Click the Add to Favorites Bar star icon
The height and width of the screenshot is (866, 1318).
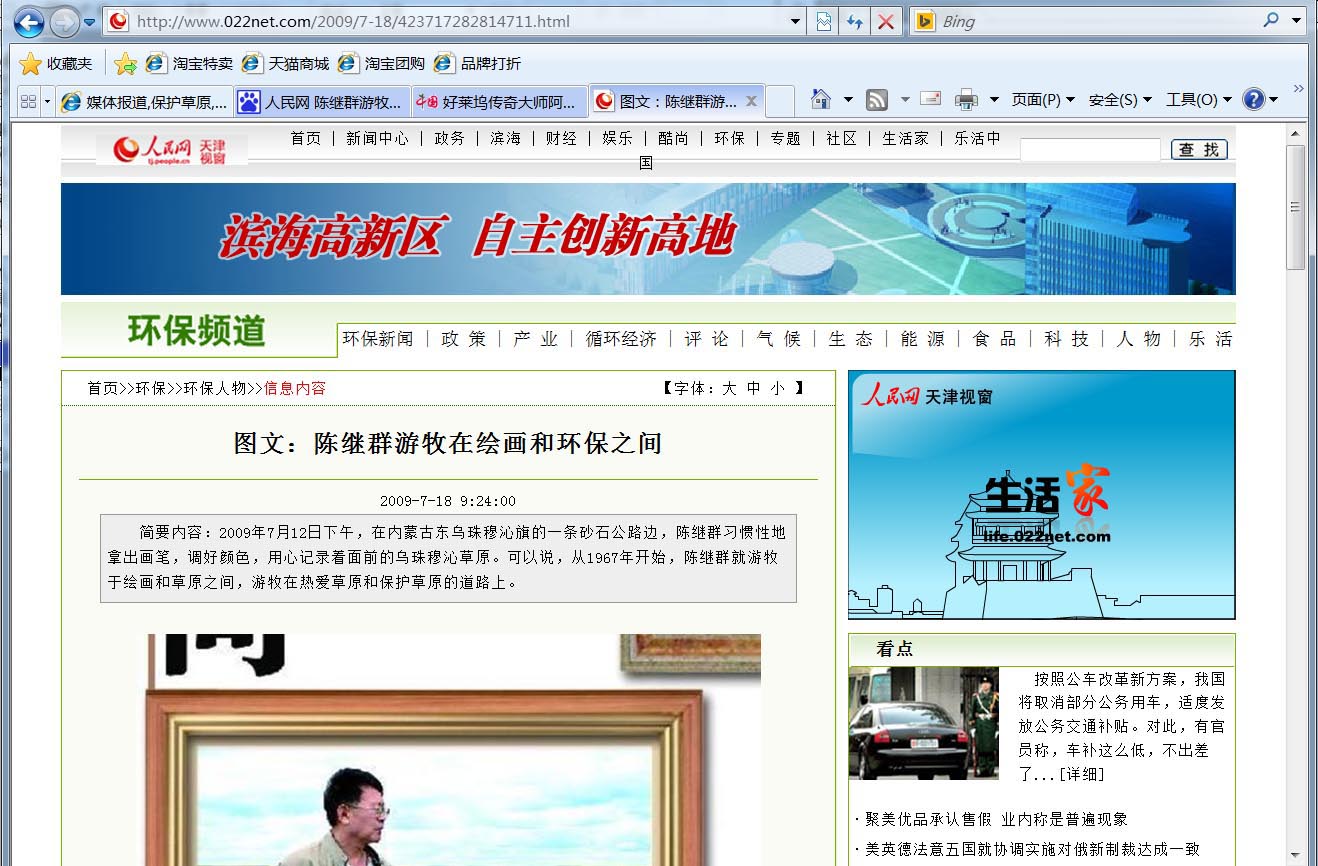tap(125, 64)
